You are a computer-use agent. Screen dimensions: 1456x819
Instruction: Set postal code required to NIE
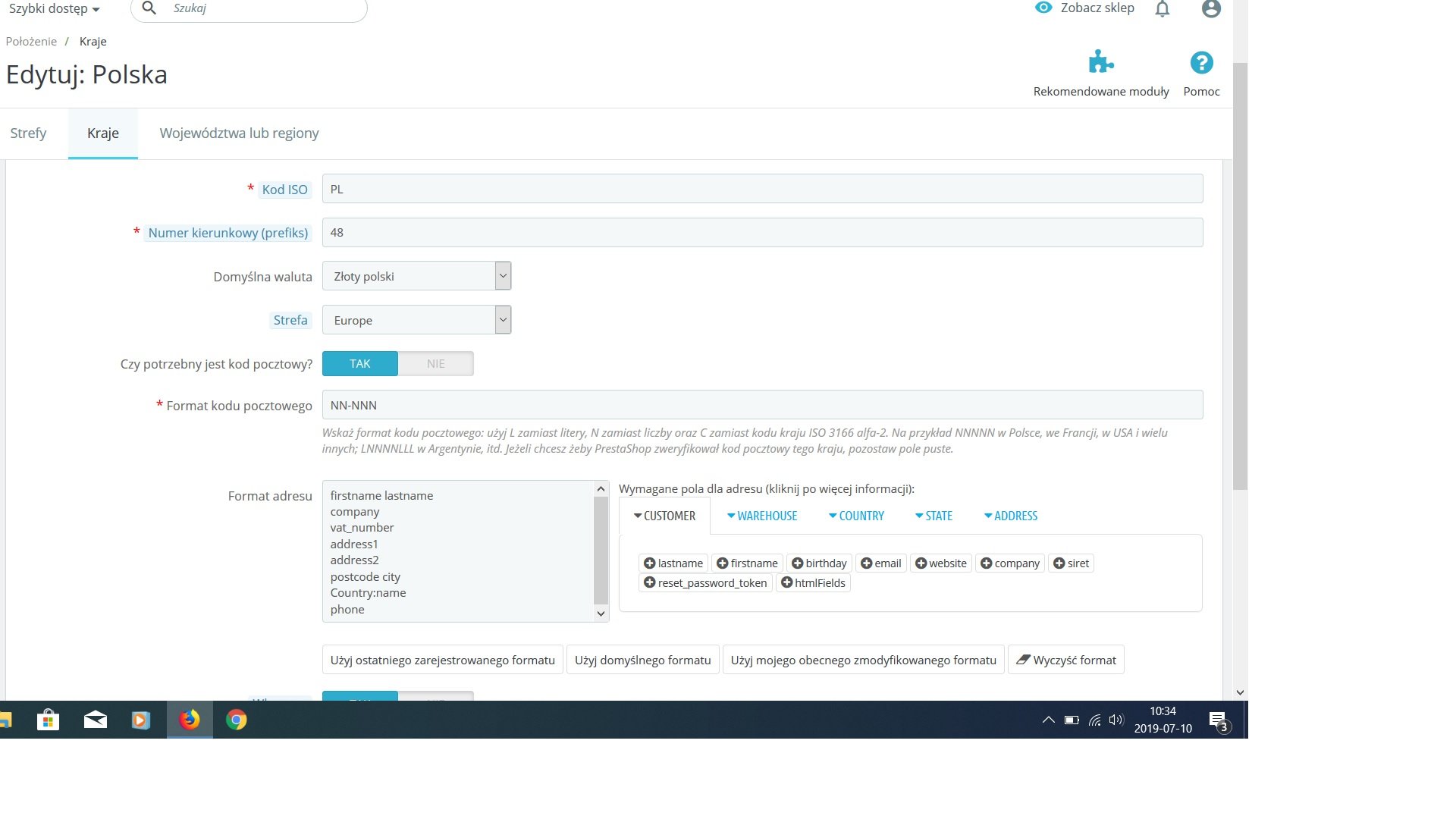click(x=435, y=364)
